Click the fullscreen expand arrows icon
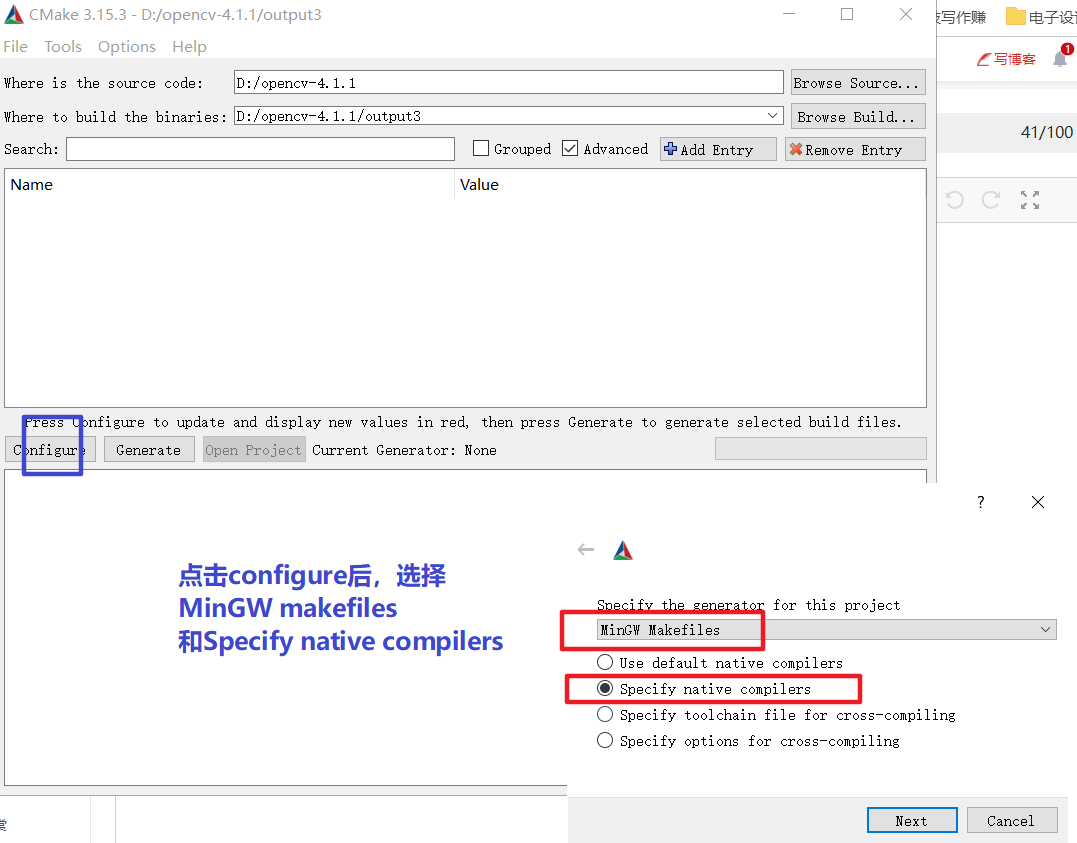The width and height of the screenshot is (1077, 843). point(1029,200)
